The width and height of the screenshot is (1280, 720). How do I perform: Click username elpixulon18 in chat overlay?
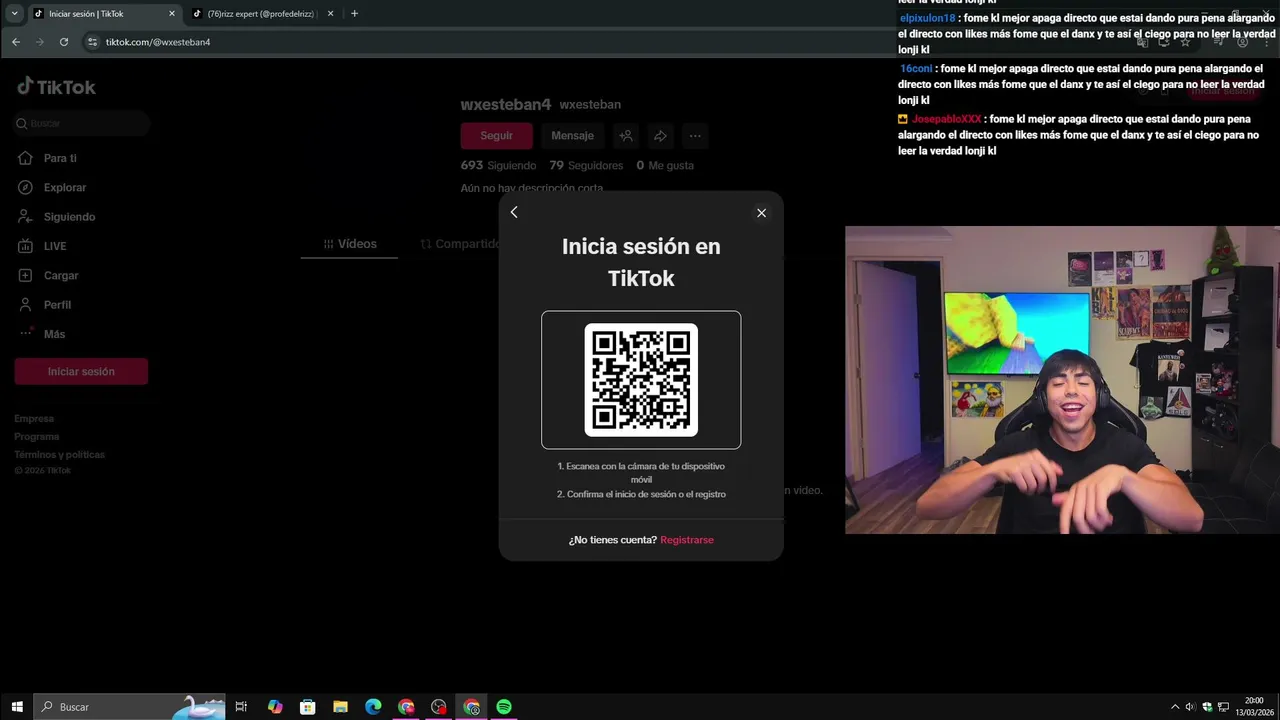point(927,18)
